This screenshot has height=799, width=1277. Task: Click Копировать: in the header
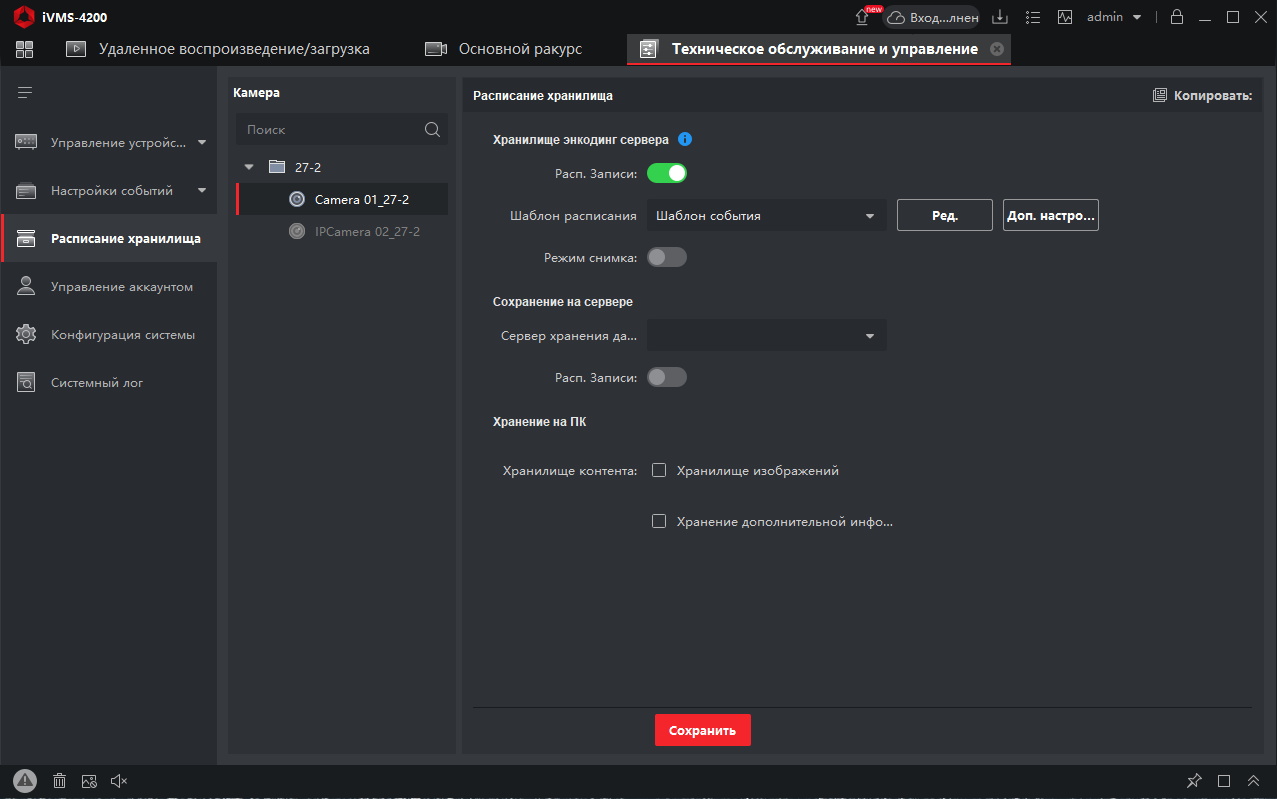[x=1202, y=96]
